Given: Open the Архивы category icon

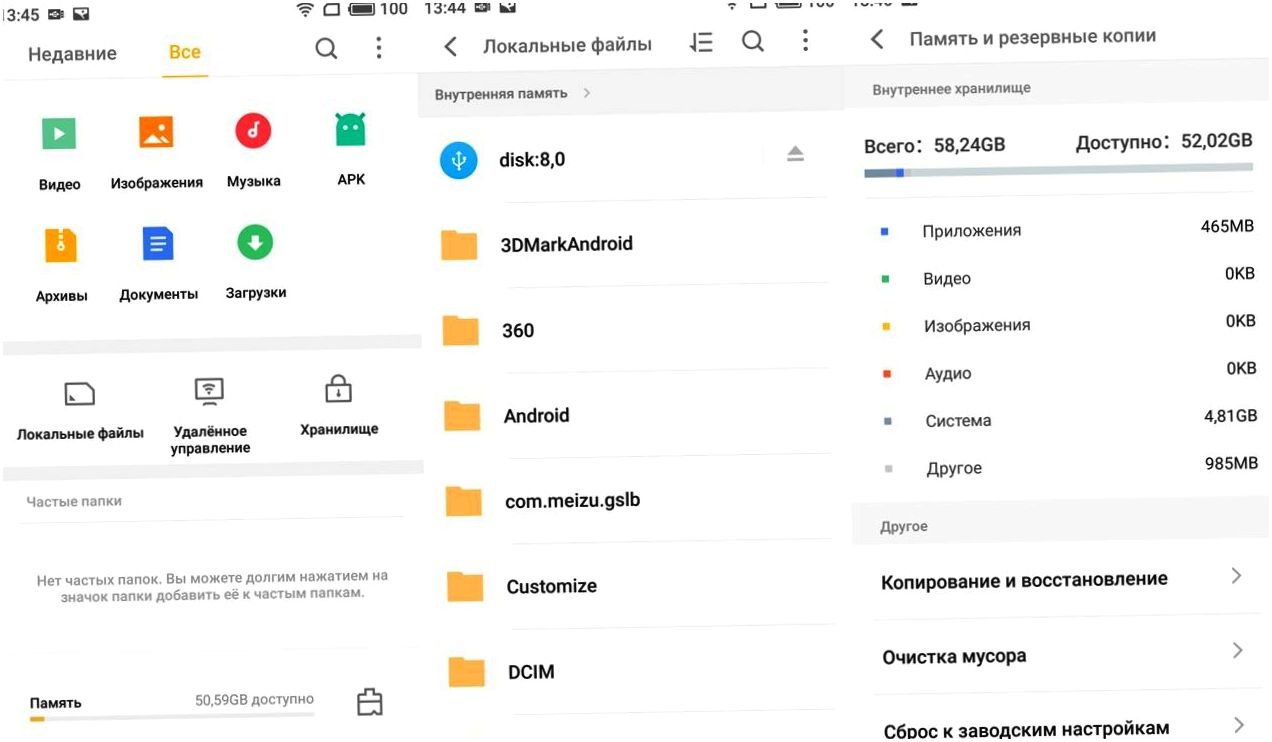Looking at the screenshot, I should click(61, 245).
